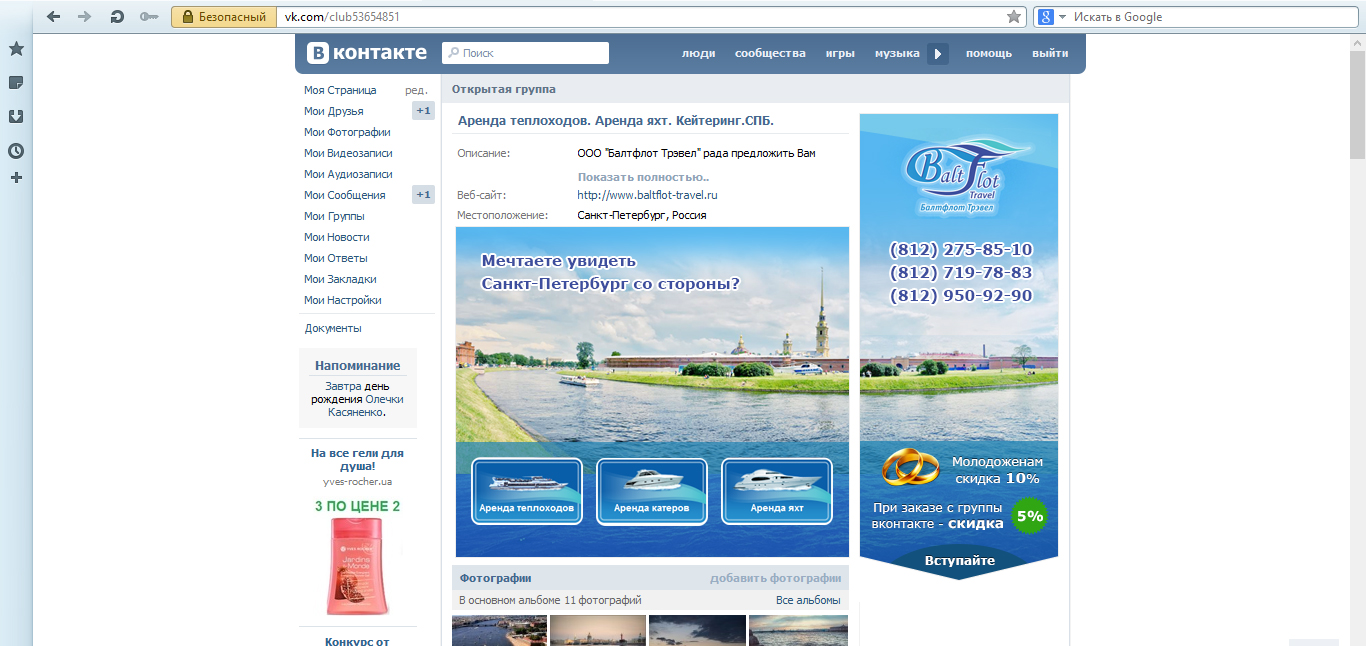The width and height of the screenshot is (1366, 646).
Task: Open 'Мои Группы' in left menu
Action: click(334, 216)
